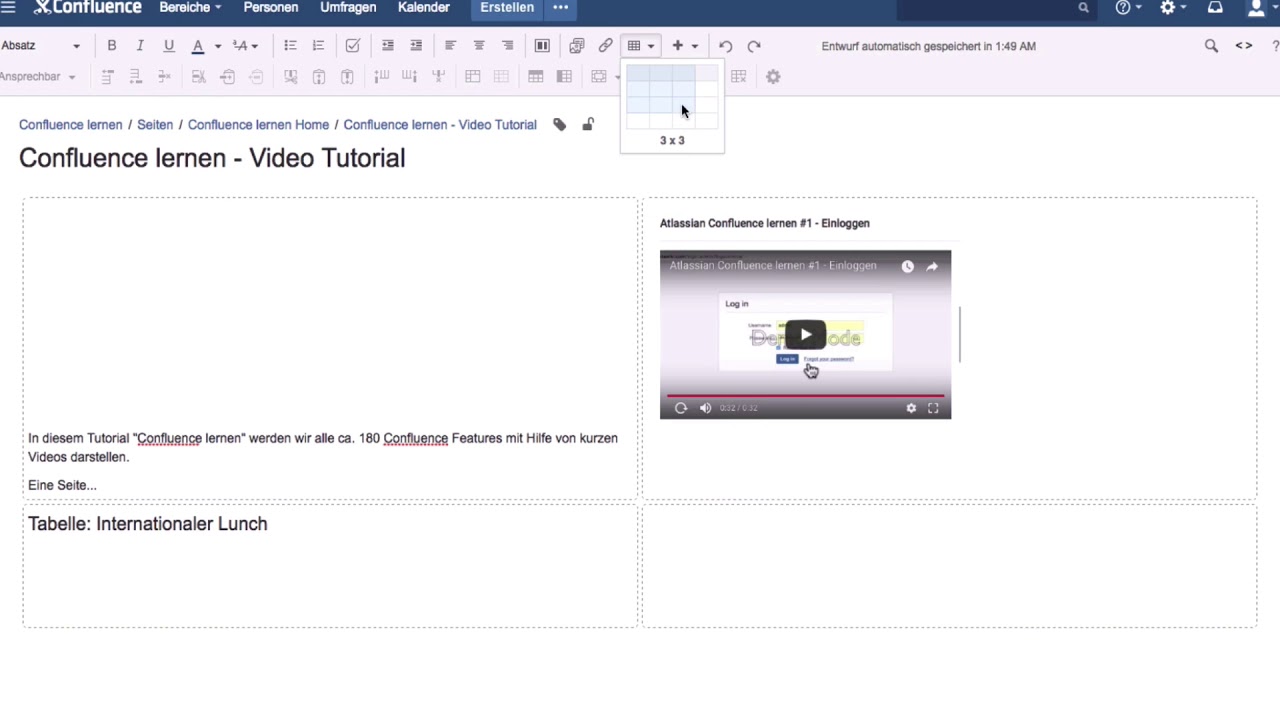Go to Confluence lernen breadcrumb
The width and height of the screenshot is (1280, 720).
coord(70,125)
